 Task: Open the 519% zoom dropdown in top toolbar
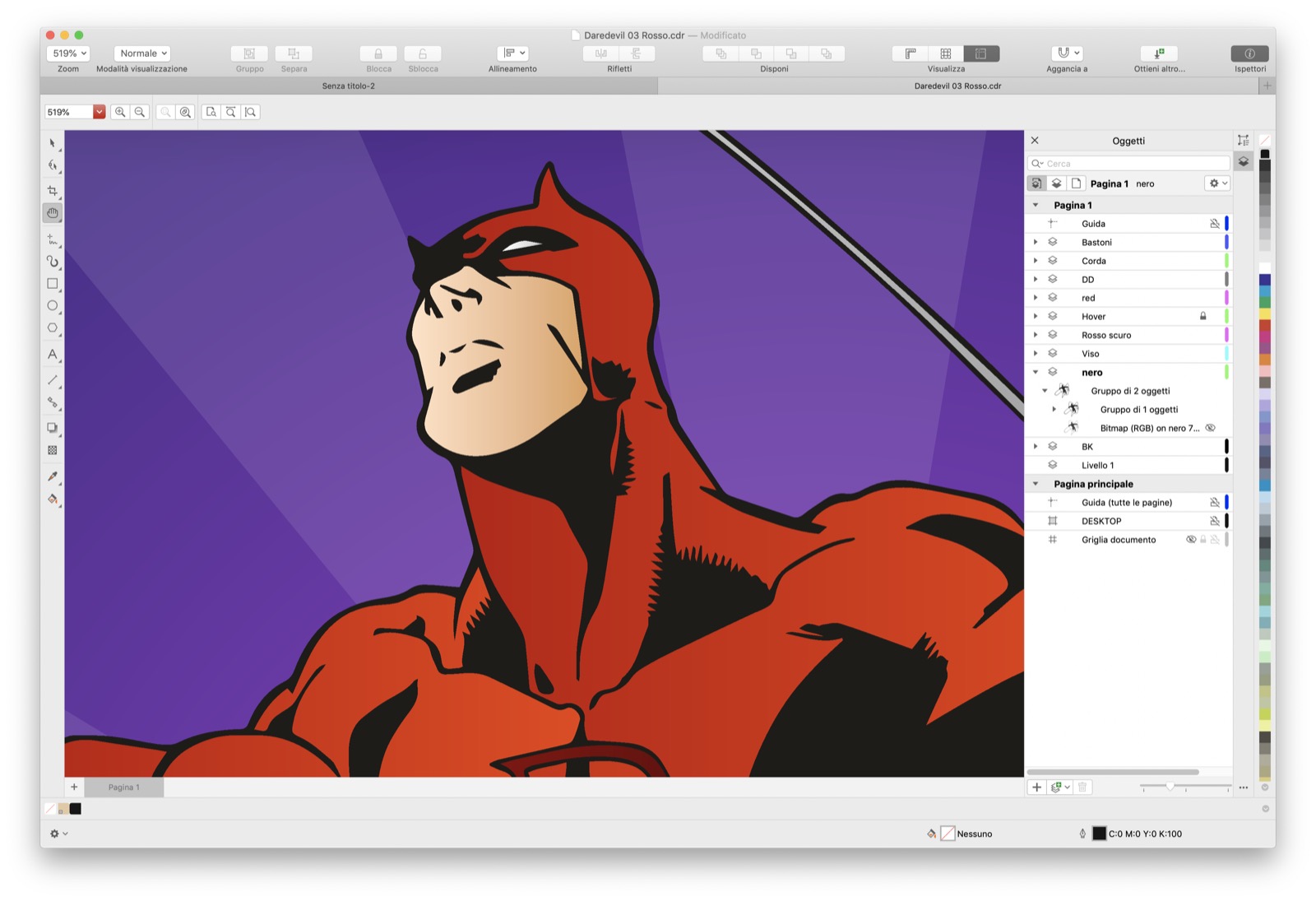69,53
